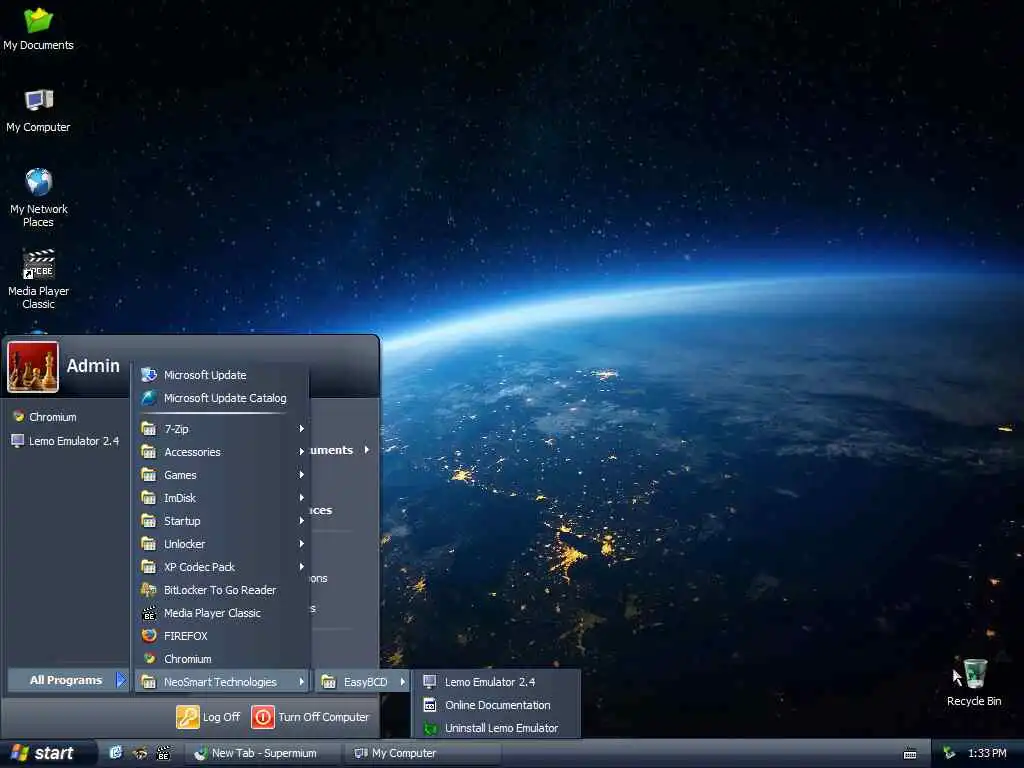The width and height of the screenshot is (1024, 768).
Task: Click the BitLocker To Go Reader icon
Action: (149, 590)
